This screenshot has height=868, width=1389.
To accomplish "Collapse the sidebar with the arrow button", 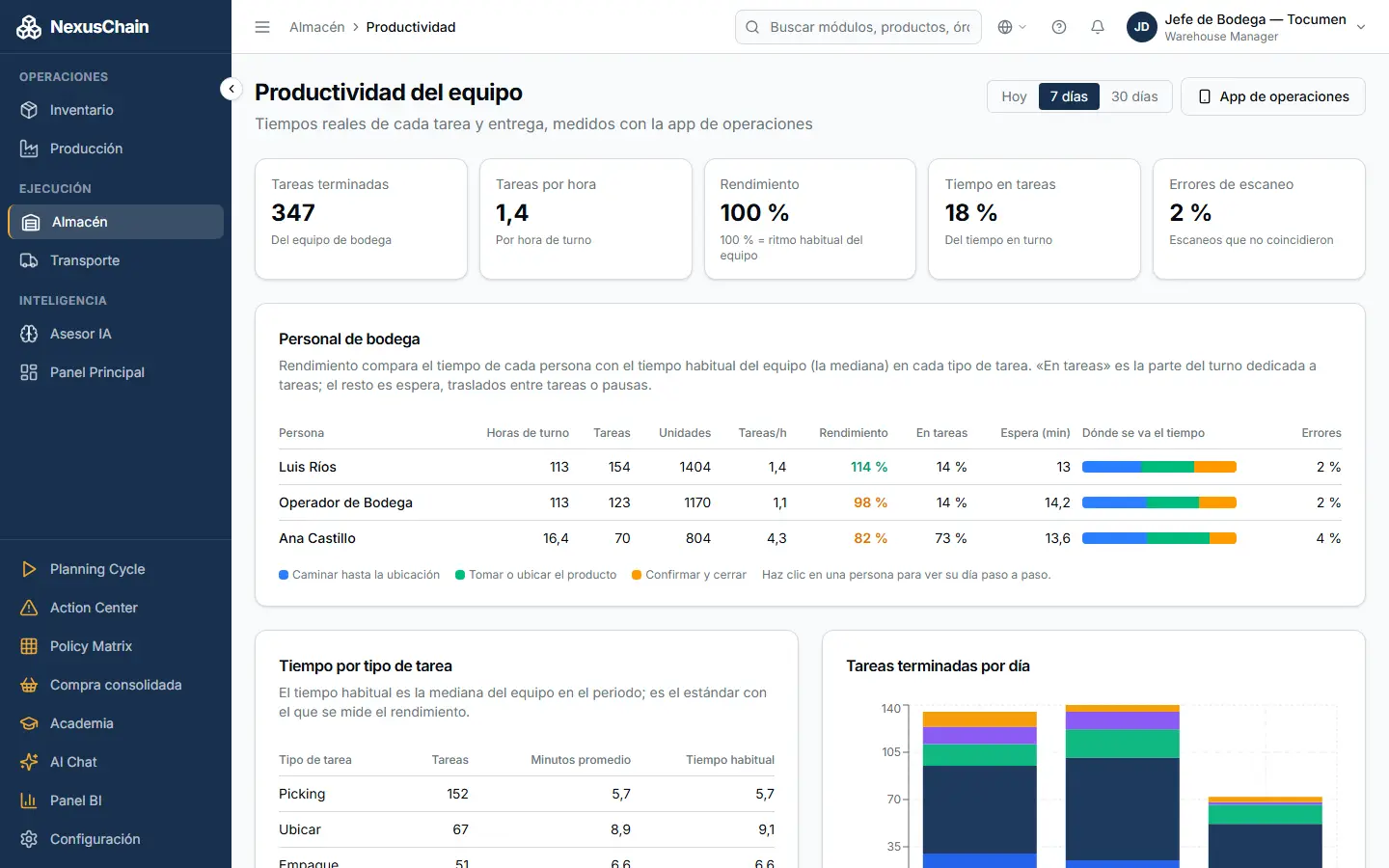I will (231, 89).
